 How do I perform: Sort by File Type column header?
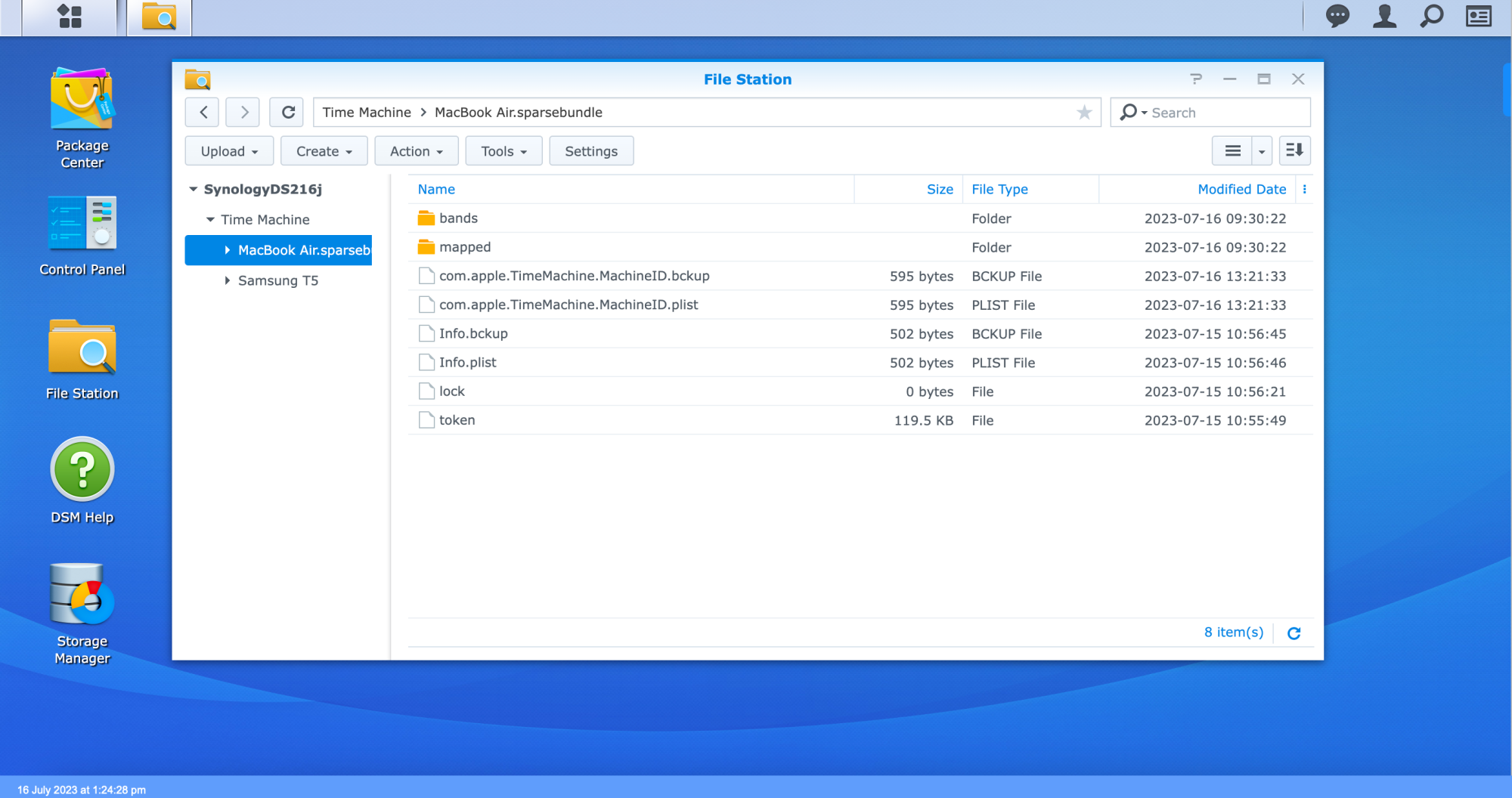pyautogui.click(x=999, y=189)
